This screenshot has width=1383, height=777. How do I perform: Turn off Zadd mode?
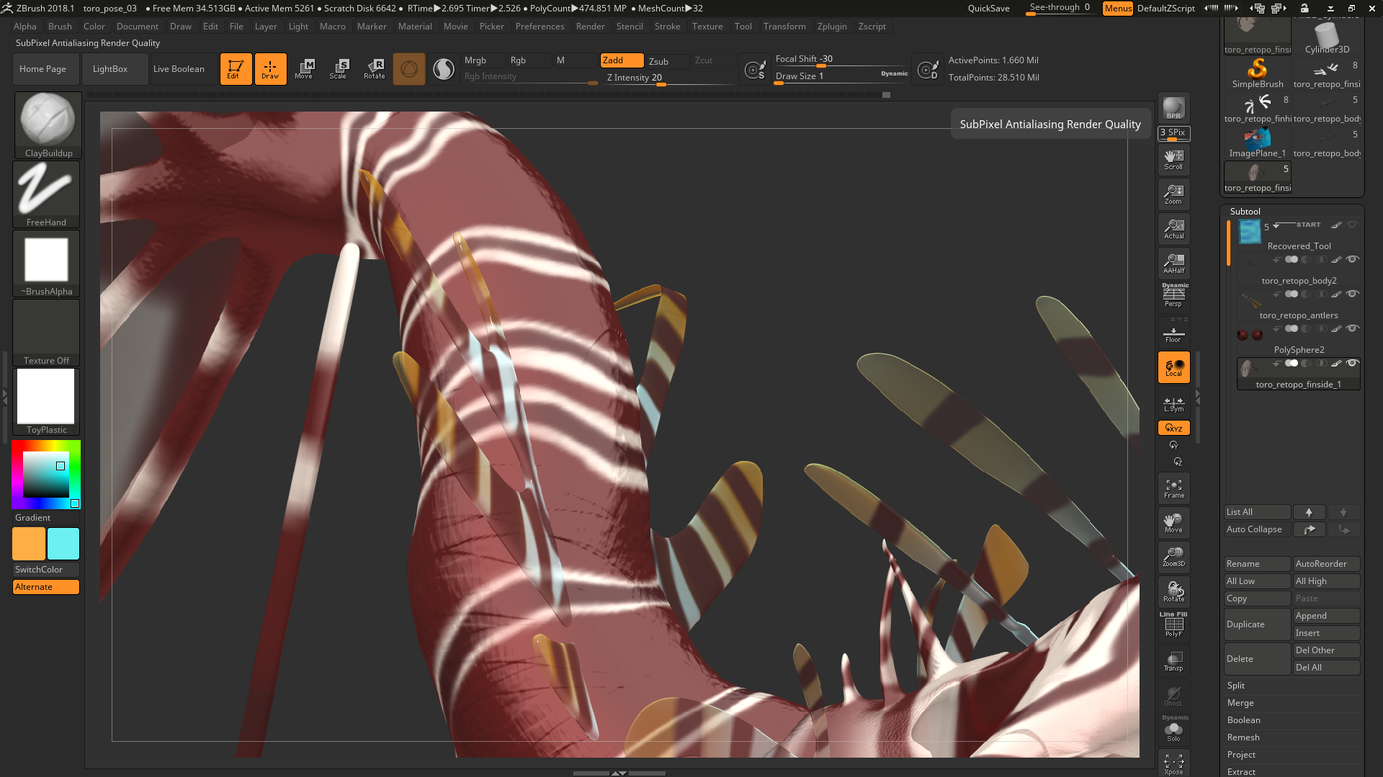621,60
